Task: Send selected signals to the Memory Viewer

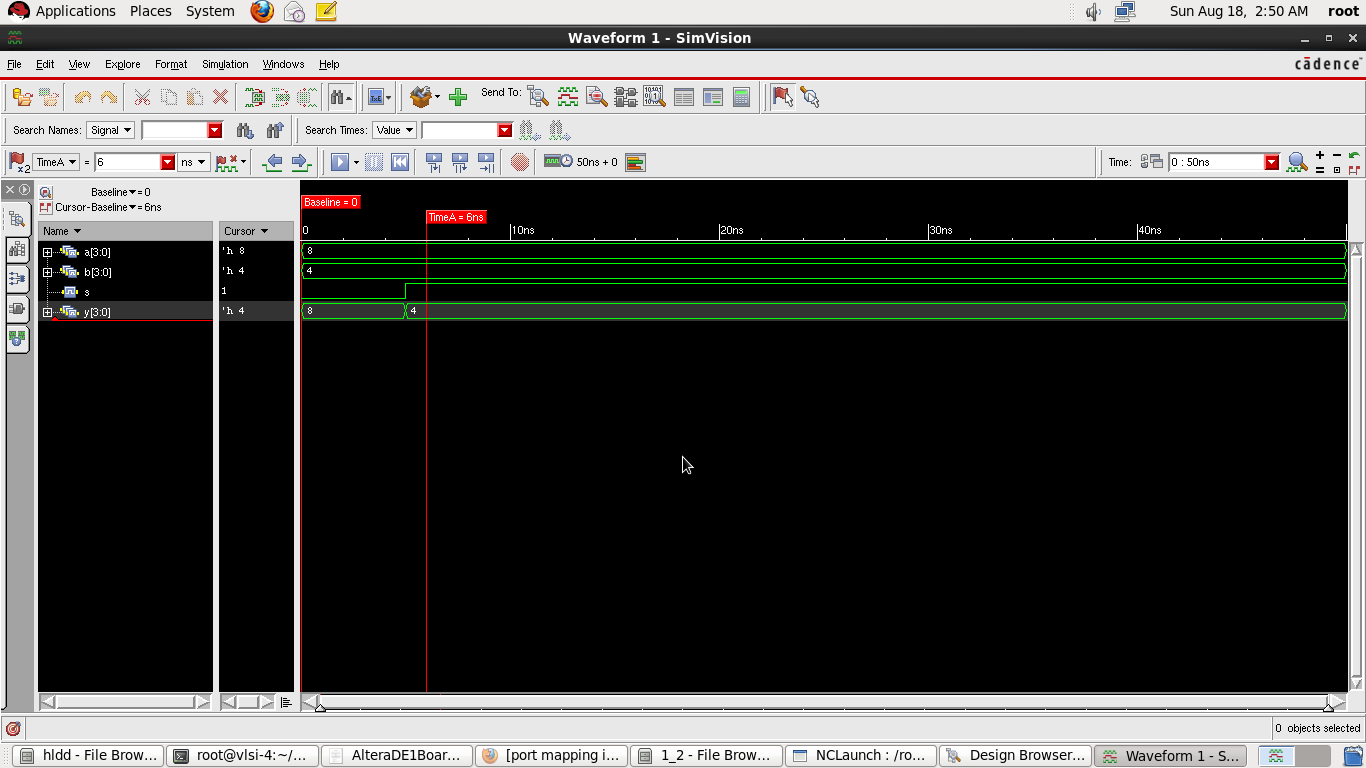Action: point(655,96)
